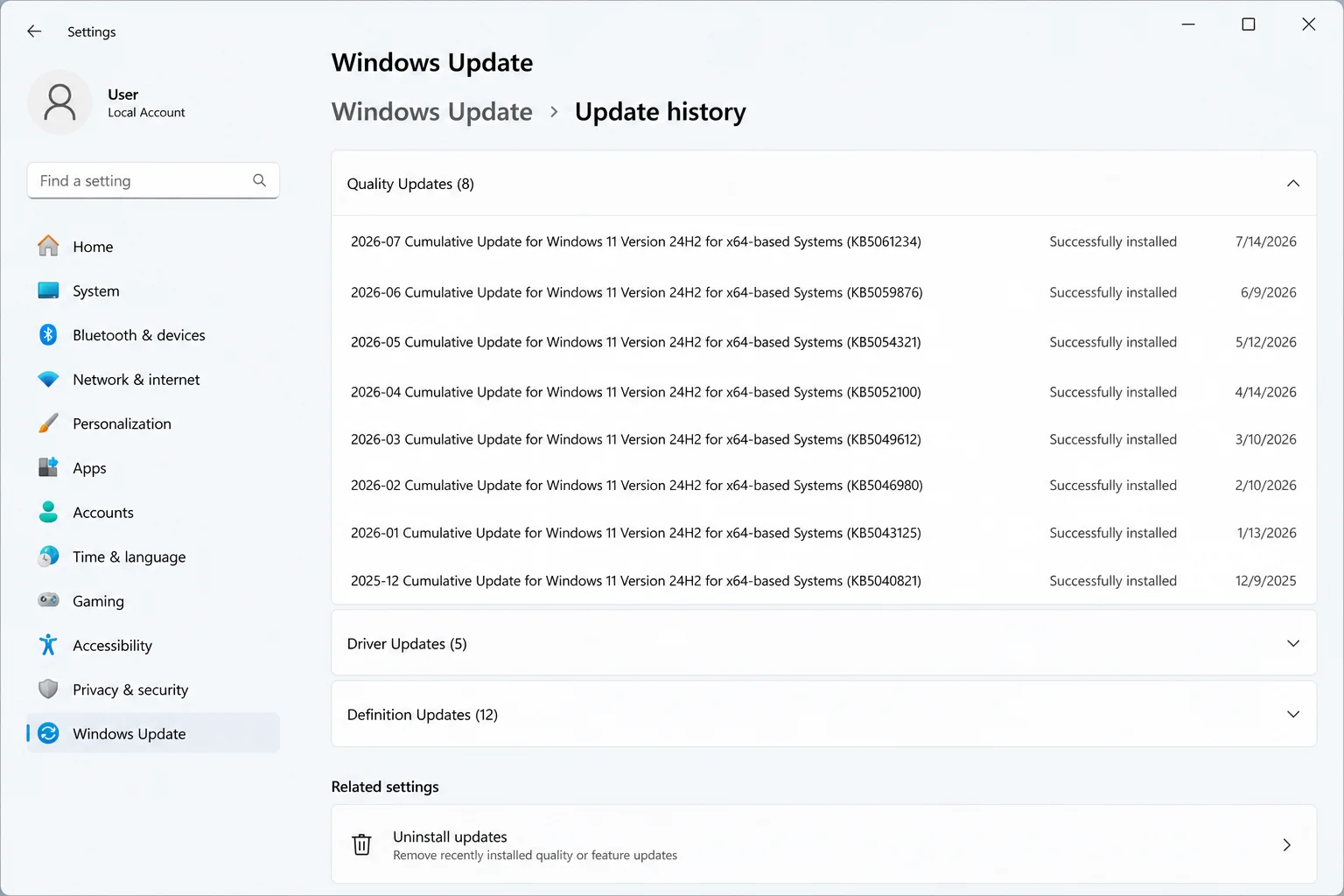The height and width of the screenshot is (896, 1344).
Task: Maximize the Settings window
Action: pos(1249,24)
